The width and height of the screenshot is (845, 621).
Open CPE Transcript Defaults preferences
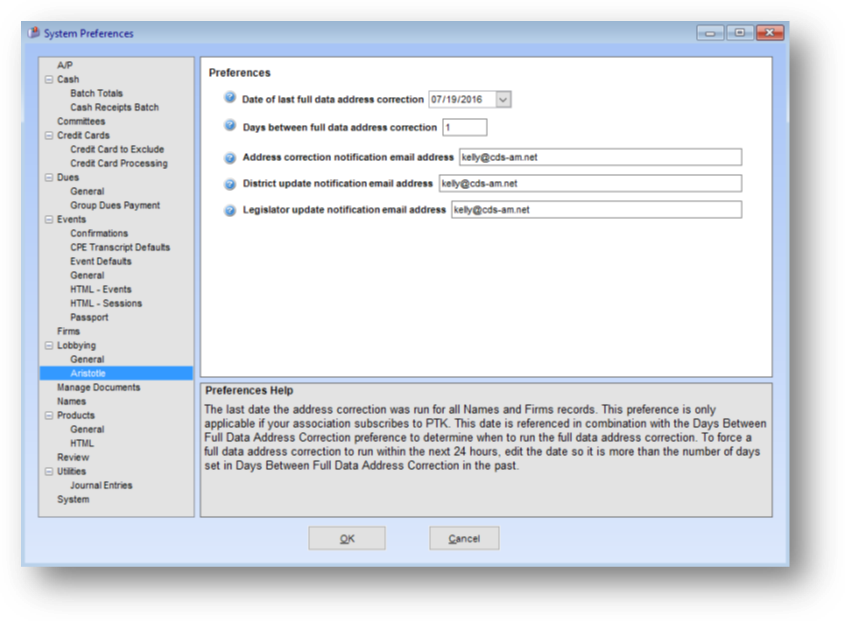pos(120,247)
